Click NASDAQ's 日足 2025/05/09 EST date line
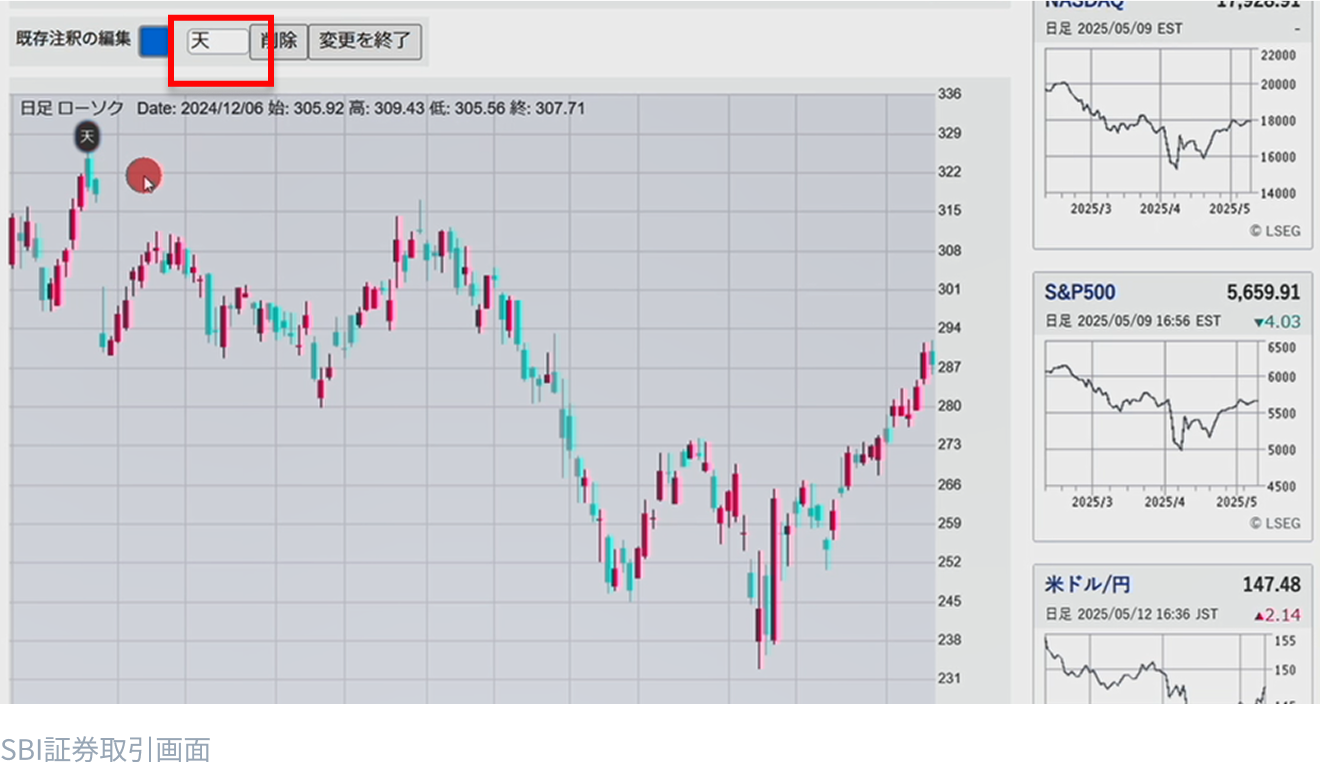This screenshot has height=768, width=1320. 1113,29
